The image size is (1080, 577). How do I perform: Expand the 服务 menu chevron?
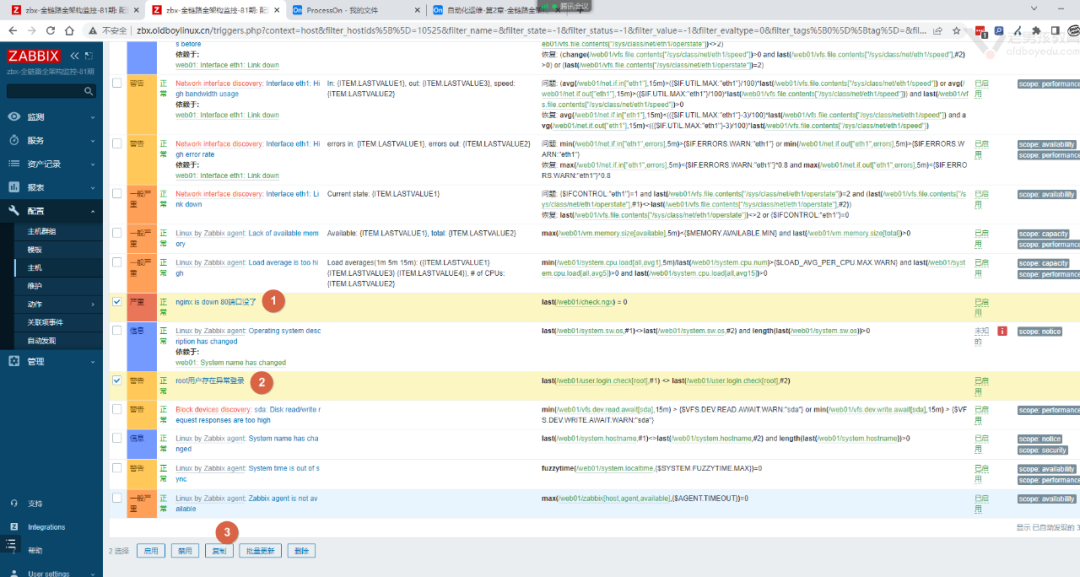coord(93,141)
